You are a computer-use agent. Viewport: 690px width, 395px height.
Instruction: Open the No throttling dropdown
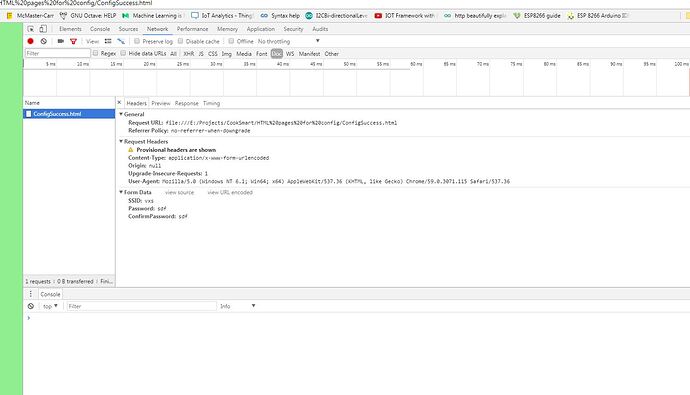[288, 41]
